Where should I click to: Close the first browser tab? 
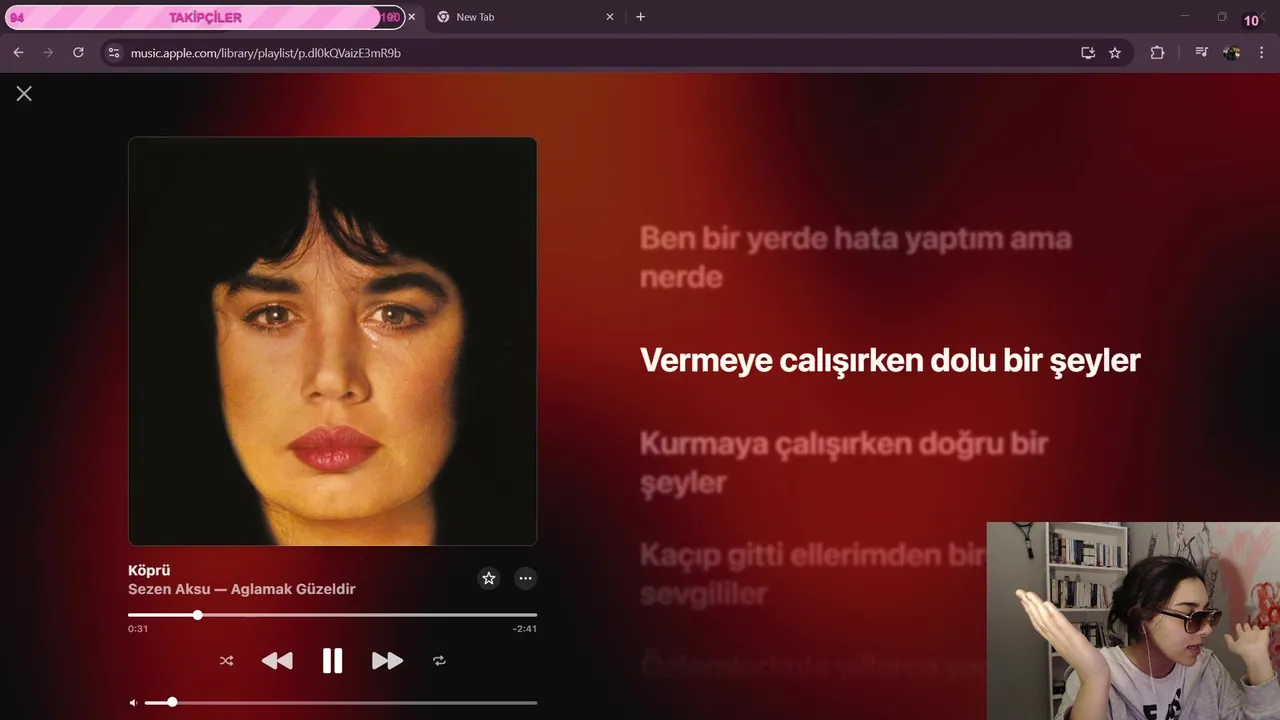coord(411,17)
